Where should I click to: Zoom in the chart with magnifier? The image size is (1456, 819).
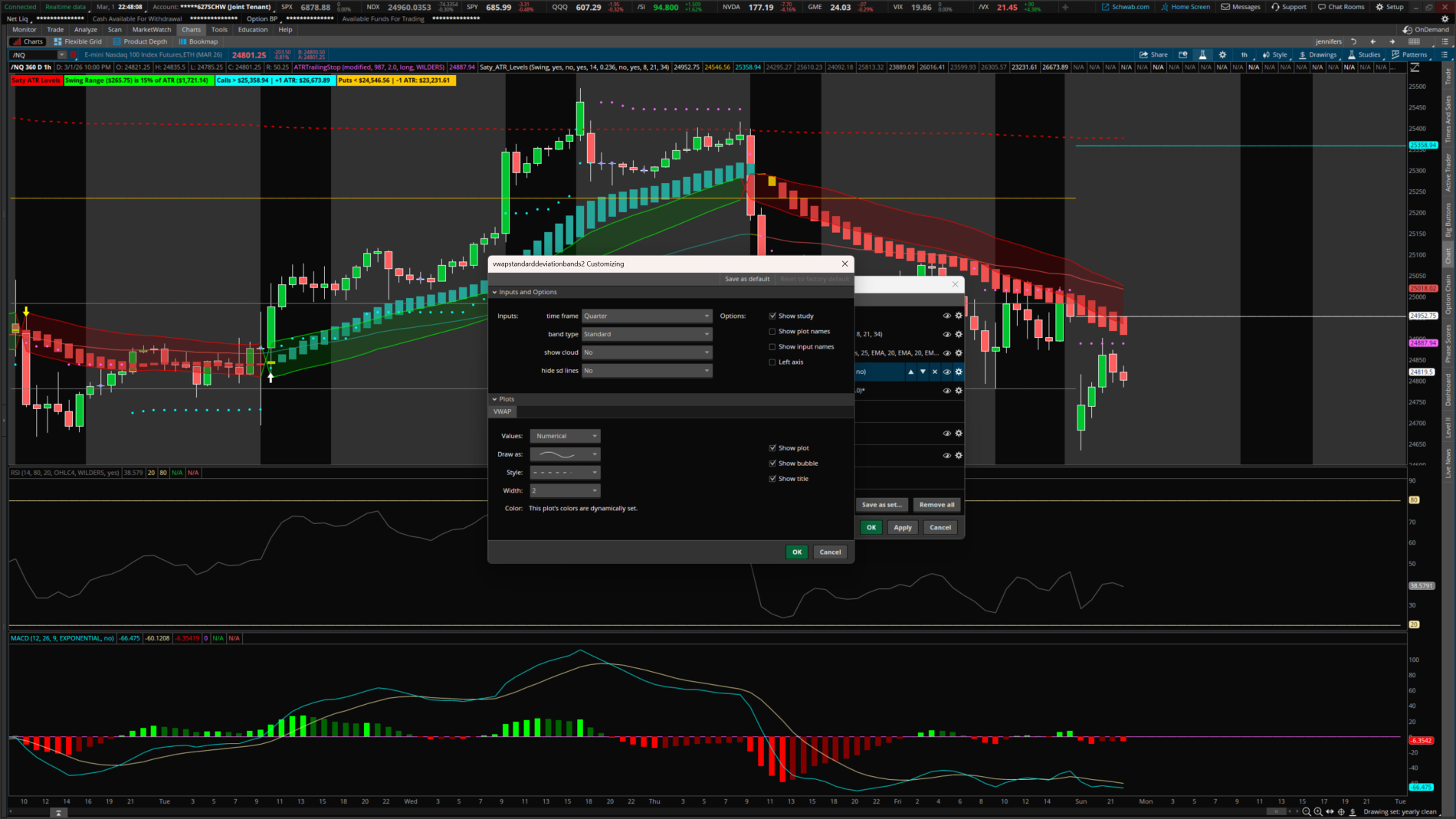coord(1318,811)
